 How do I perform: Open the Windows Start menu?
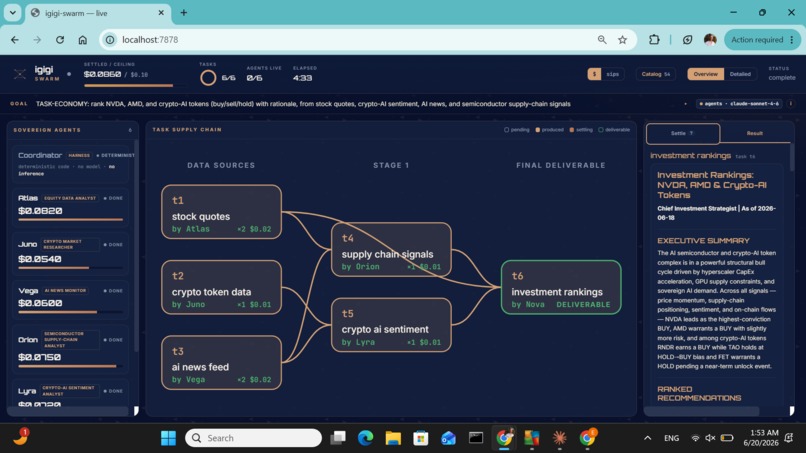tap(168, 438)
